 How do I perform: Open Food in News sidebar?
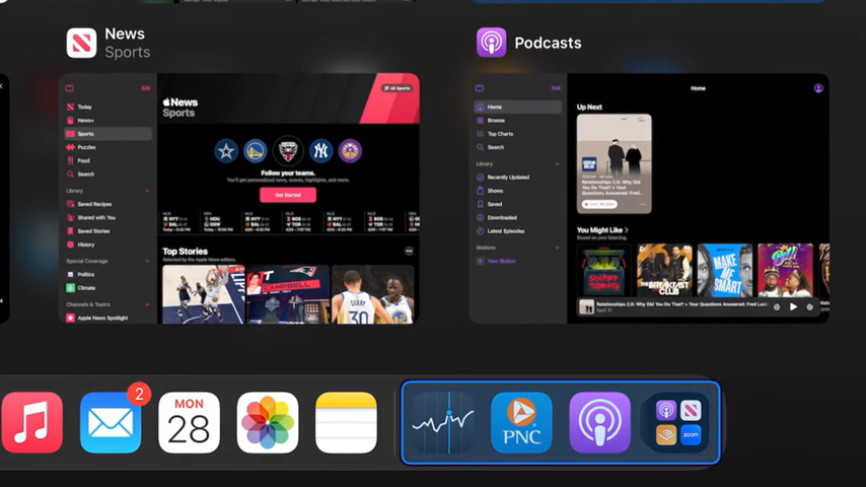click(x=108, y=161)
